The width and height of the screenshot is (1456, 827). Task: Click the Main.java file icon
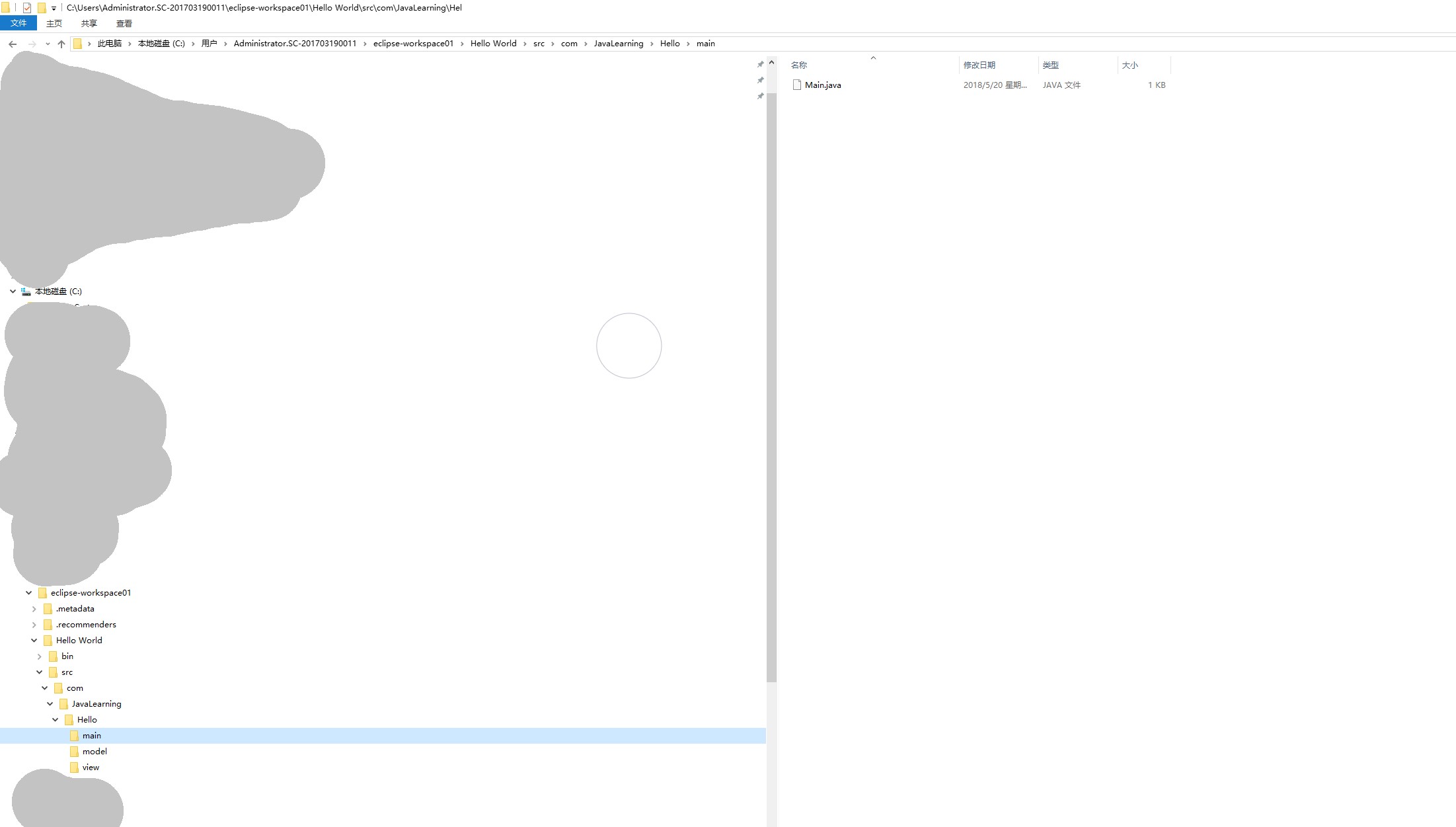[x=797, y=85]
